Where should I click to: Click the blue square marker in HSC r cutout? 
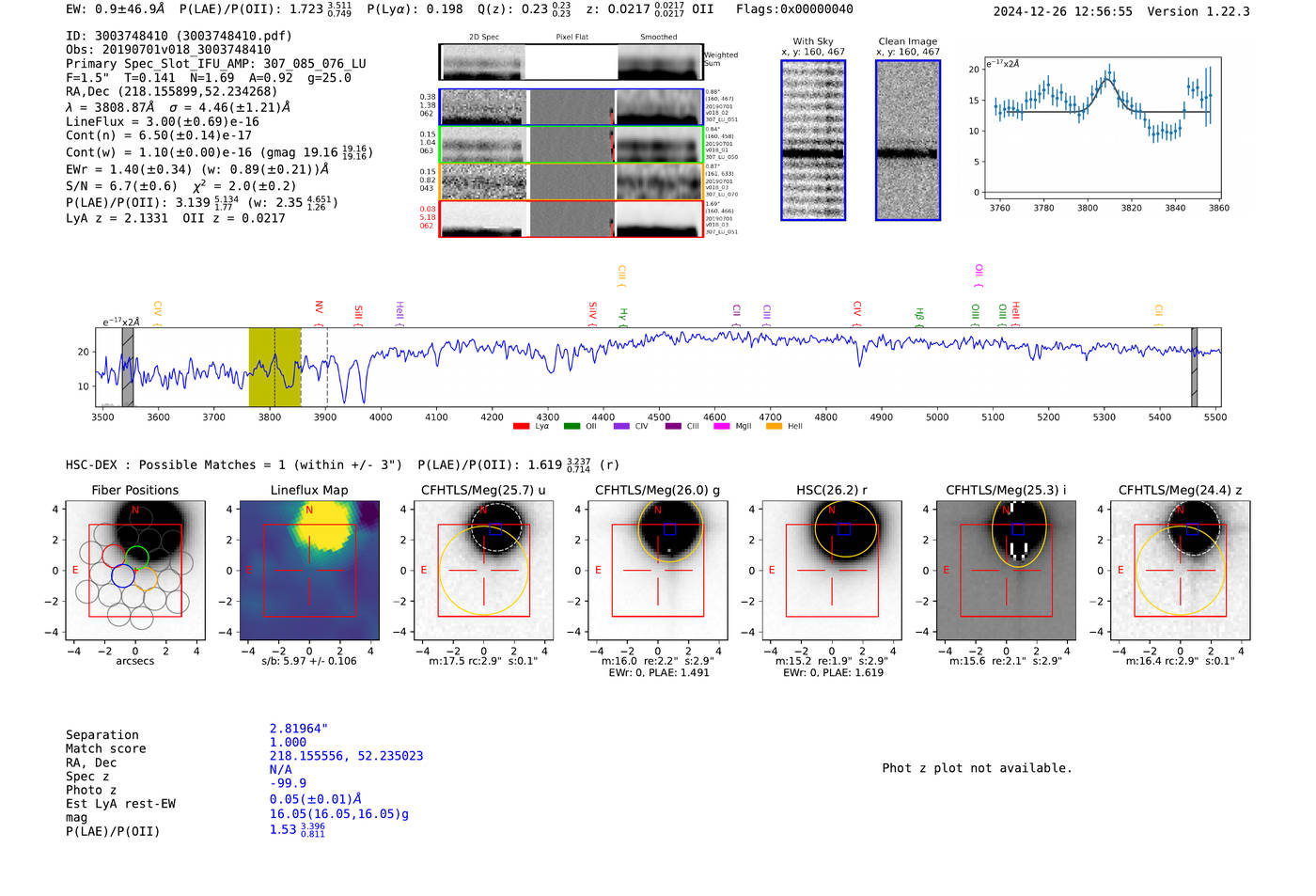[844, 529]
